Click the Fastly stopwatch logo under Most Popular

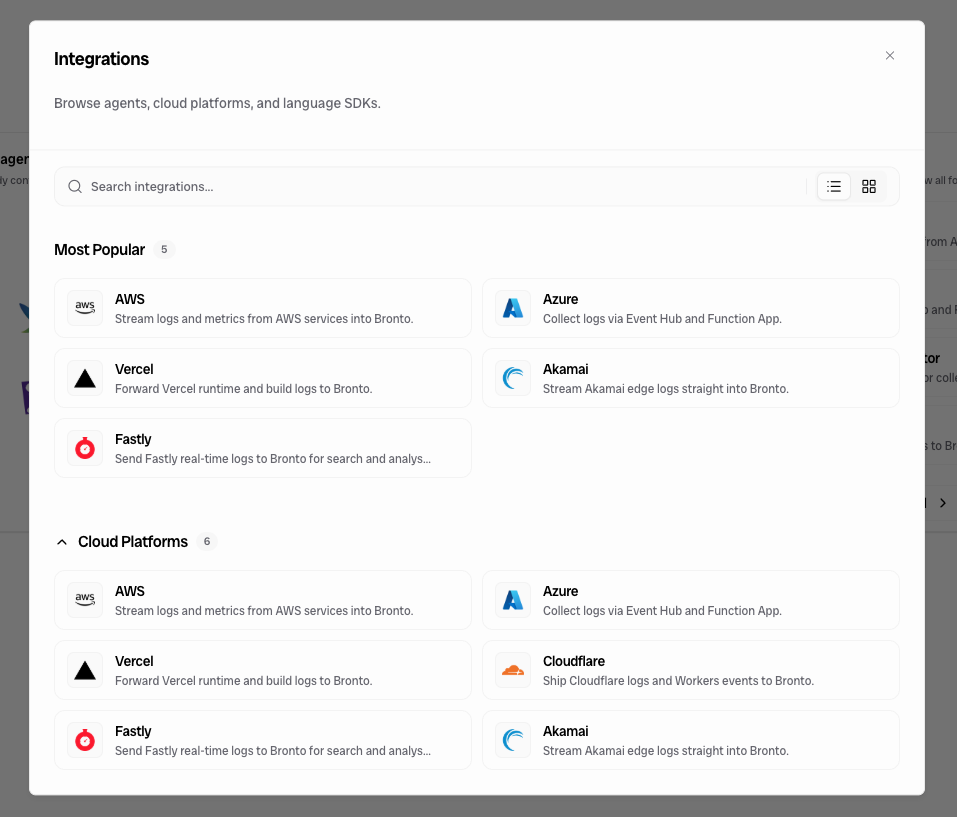click(x=85, y=448)
